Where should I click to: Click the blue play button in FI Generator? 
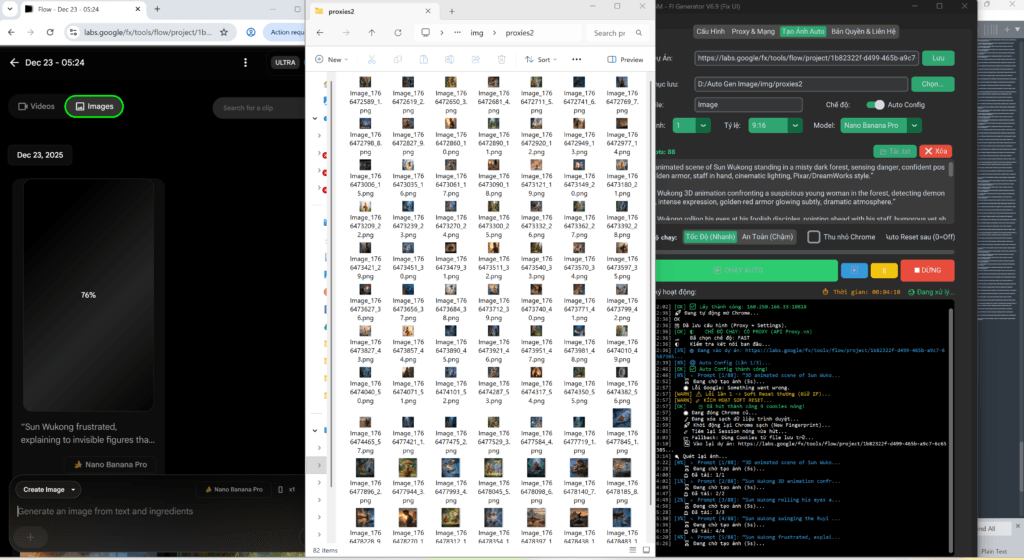854,270
